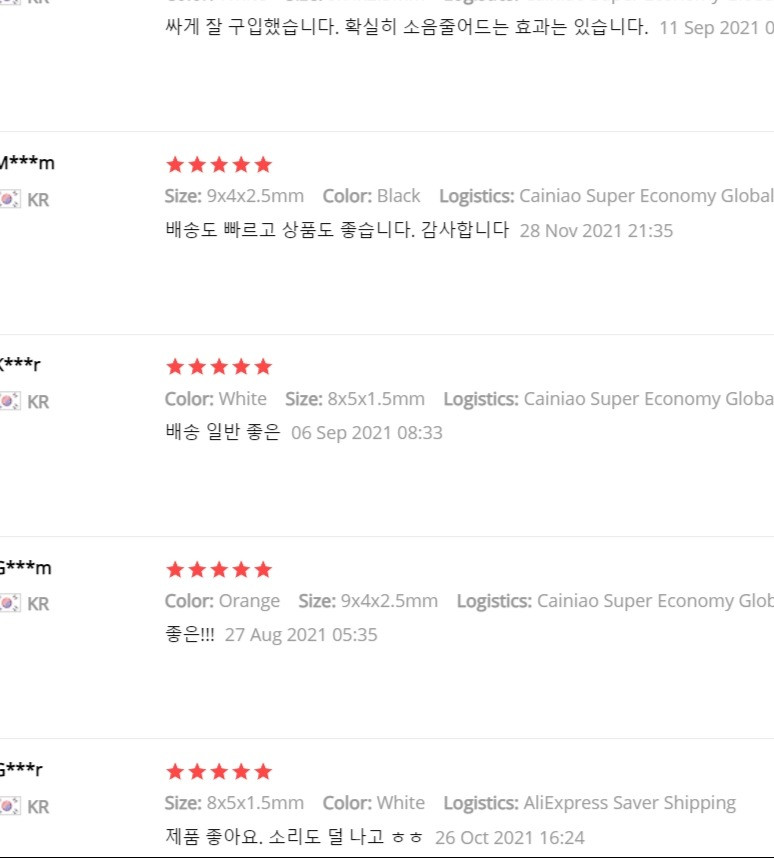
Task: Click the Korean flag icon under K***r
Action: point(10,401)
